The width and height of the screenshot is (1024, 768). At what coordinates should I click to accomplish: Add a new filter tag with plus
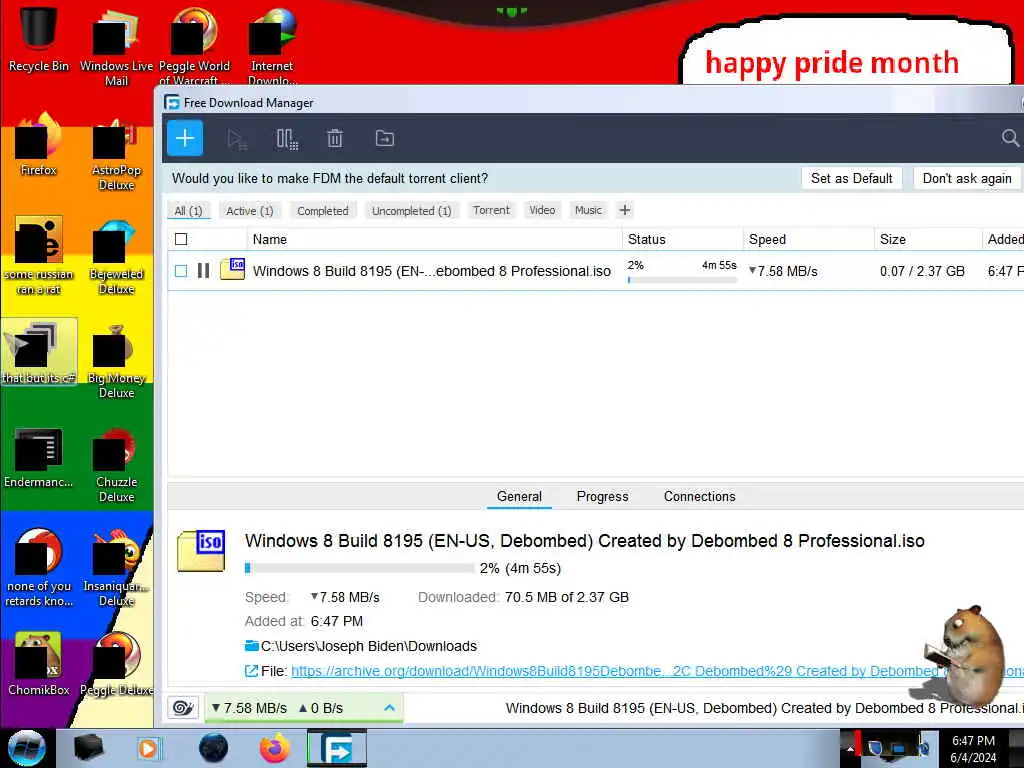pyautogui.click(x=624, y=210)
